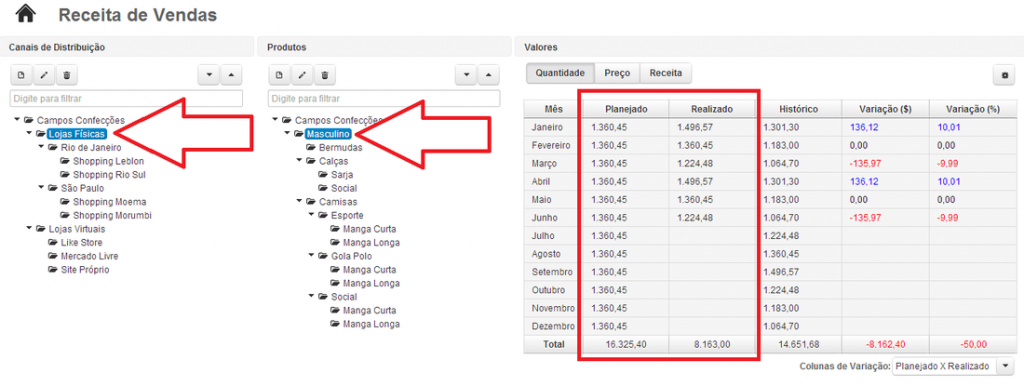
Task: Select the Quantidade tab
Action: 560,73
